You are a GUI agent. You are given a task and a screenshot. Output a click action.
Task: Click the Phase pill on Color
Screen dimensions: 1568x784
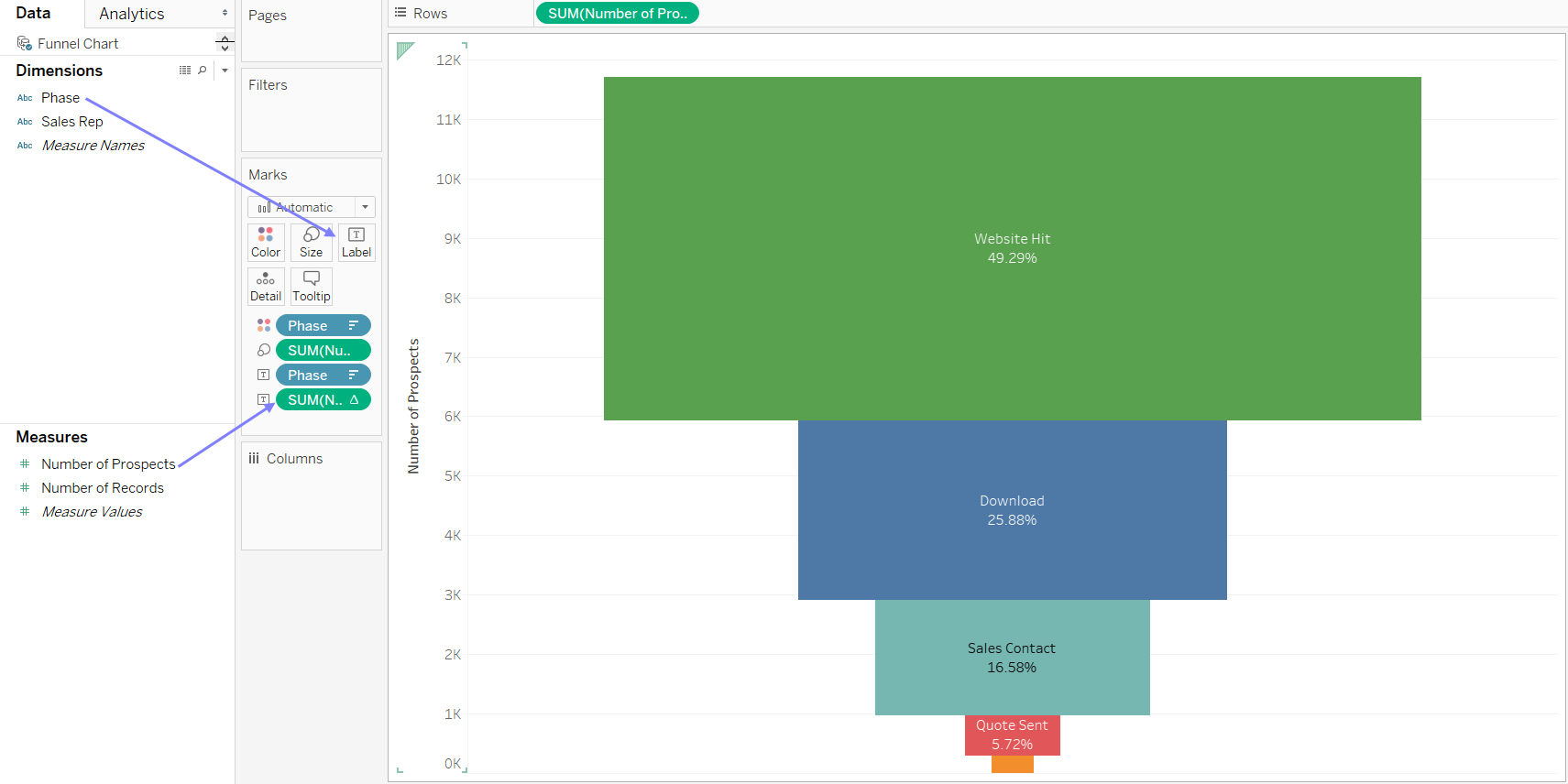[323, 325]
